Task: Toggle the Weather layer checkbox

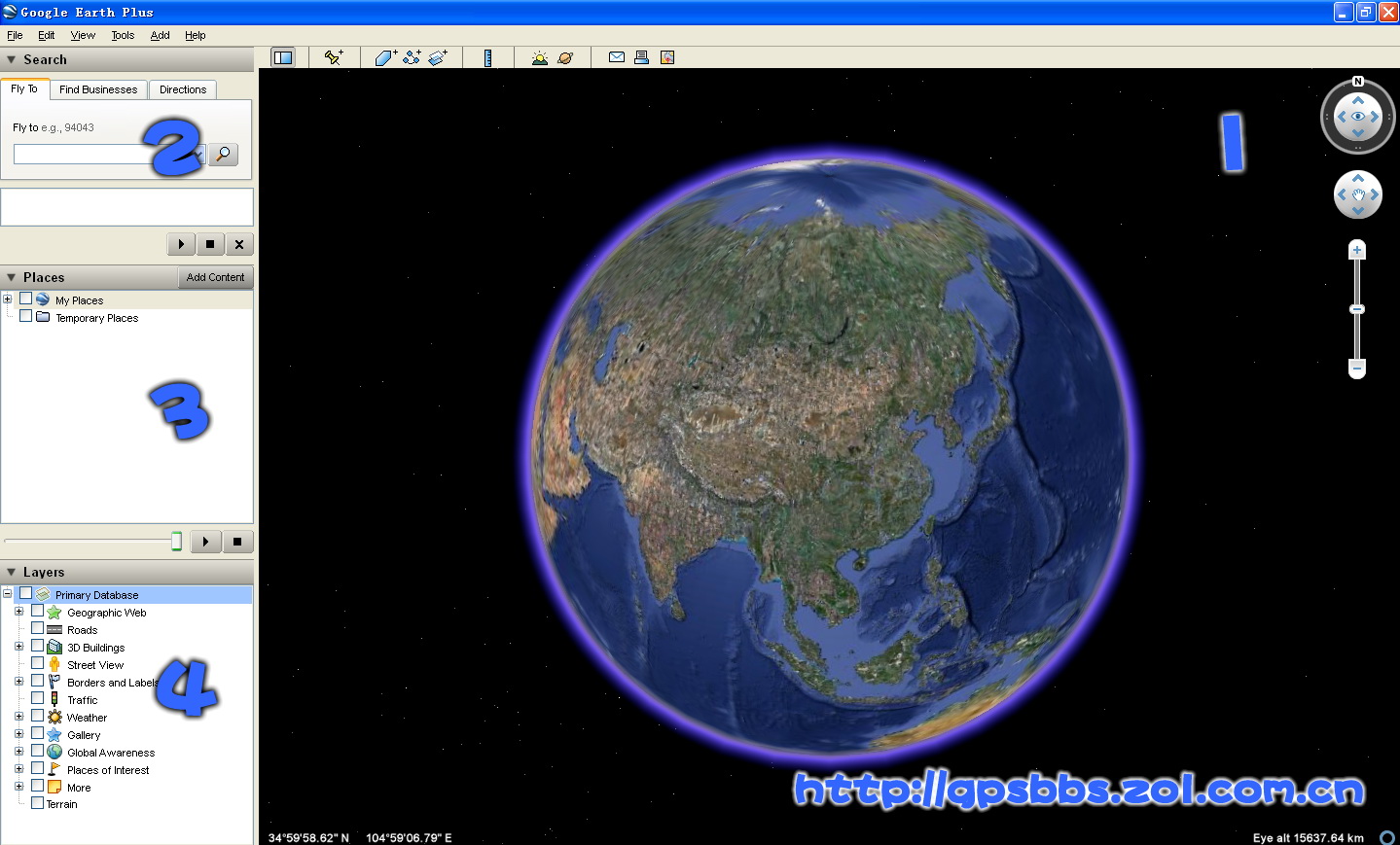Action: click(38, 717)
